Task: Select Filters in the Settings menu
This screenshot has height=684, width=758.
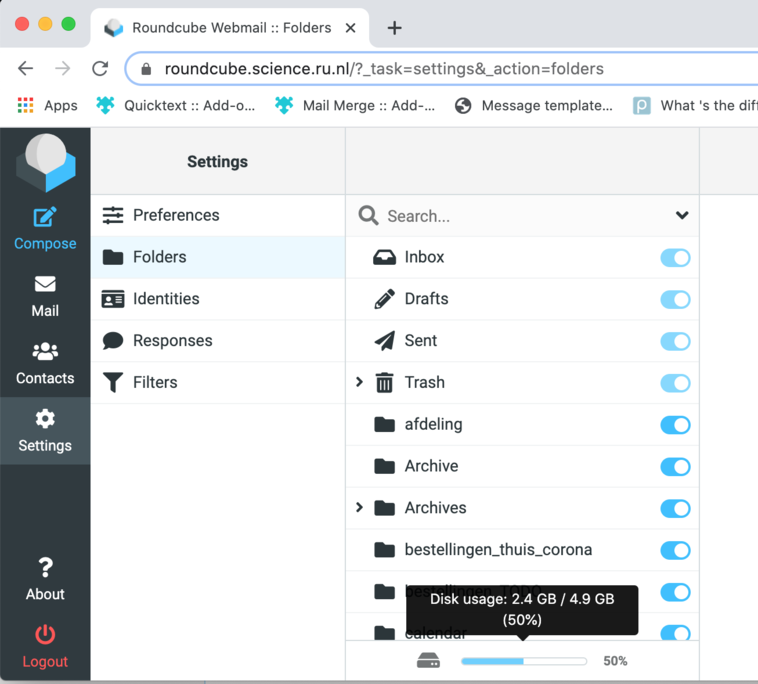Action: [x=154, y=382]
